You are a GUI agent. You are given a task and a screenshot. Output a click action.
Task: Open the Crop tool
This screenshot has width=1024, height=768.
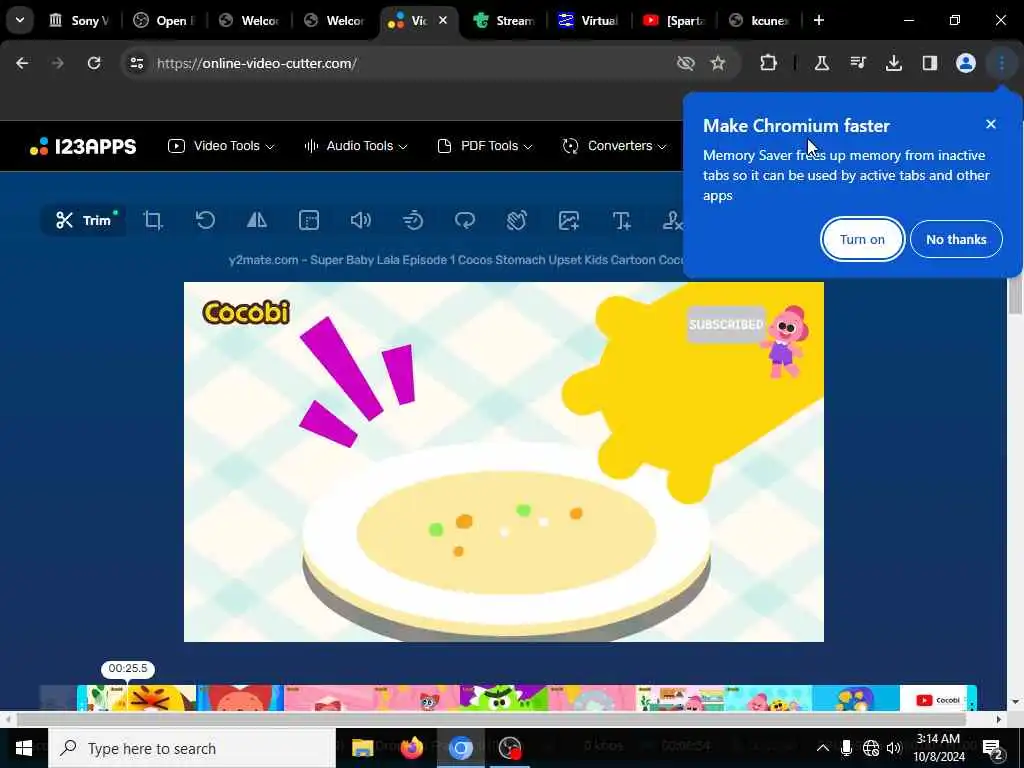[x=153, y=220]
